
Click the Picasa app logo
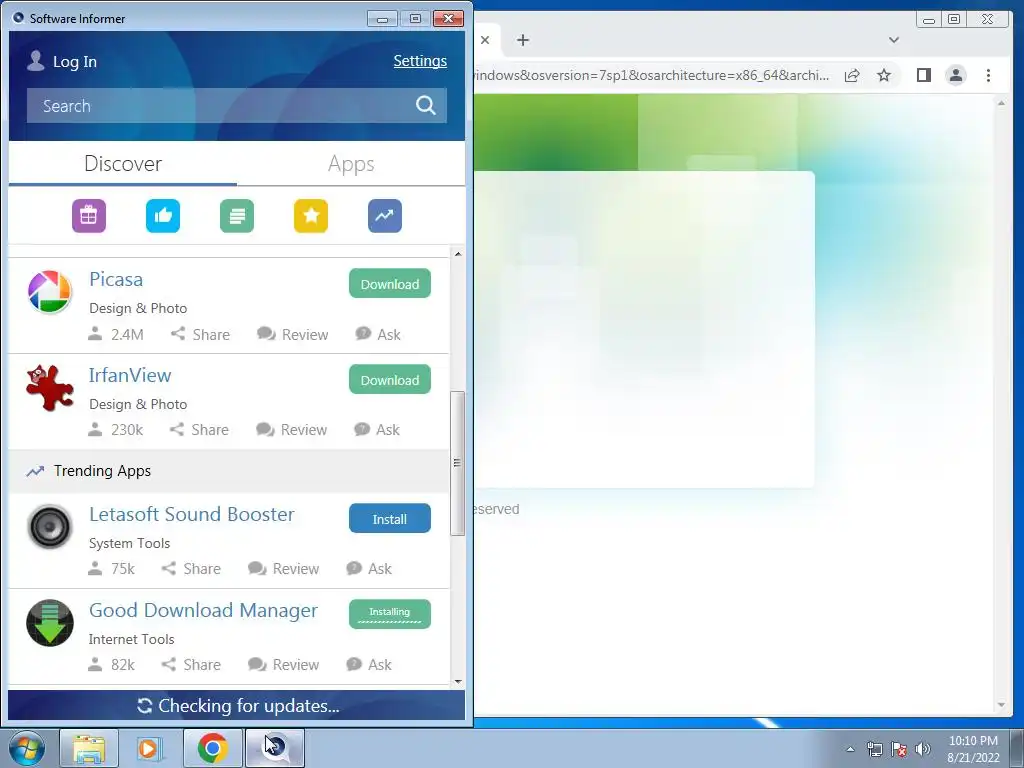(x=50, y=291)
